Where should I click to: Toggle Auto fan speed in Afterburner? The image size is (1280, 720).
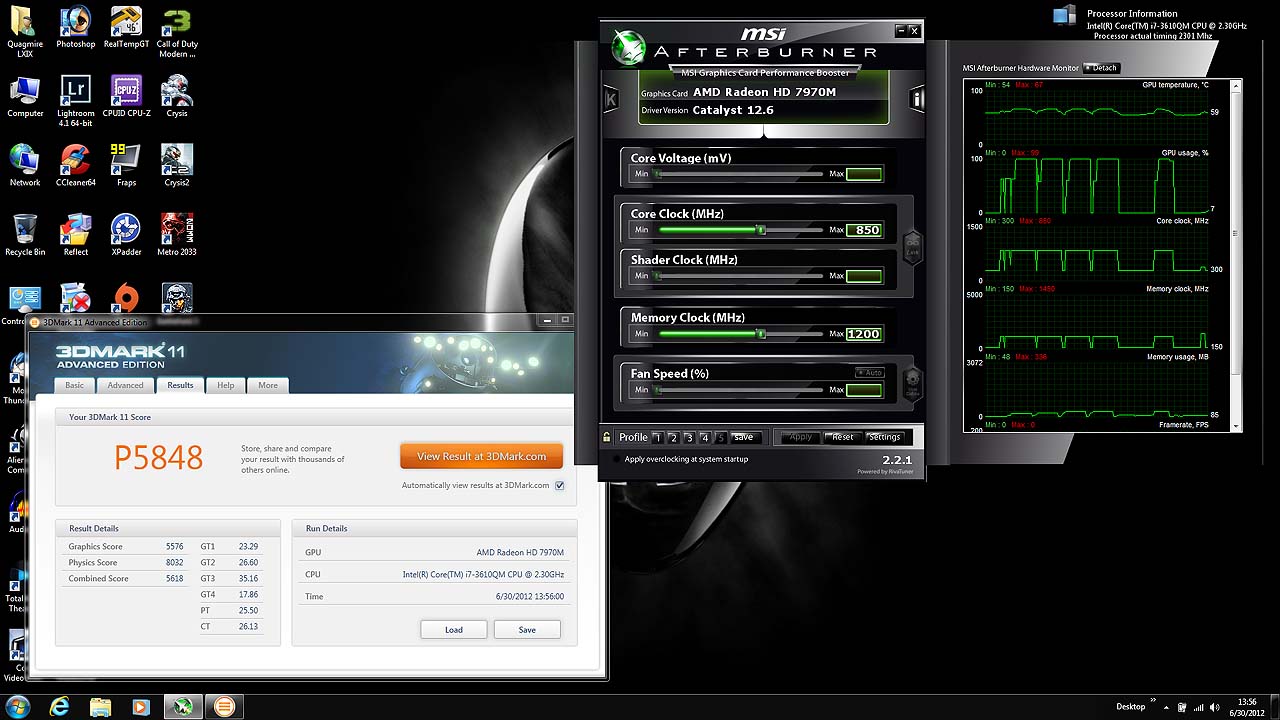tap(869, 373)
